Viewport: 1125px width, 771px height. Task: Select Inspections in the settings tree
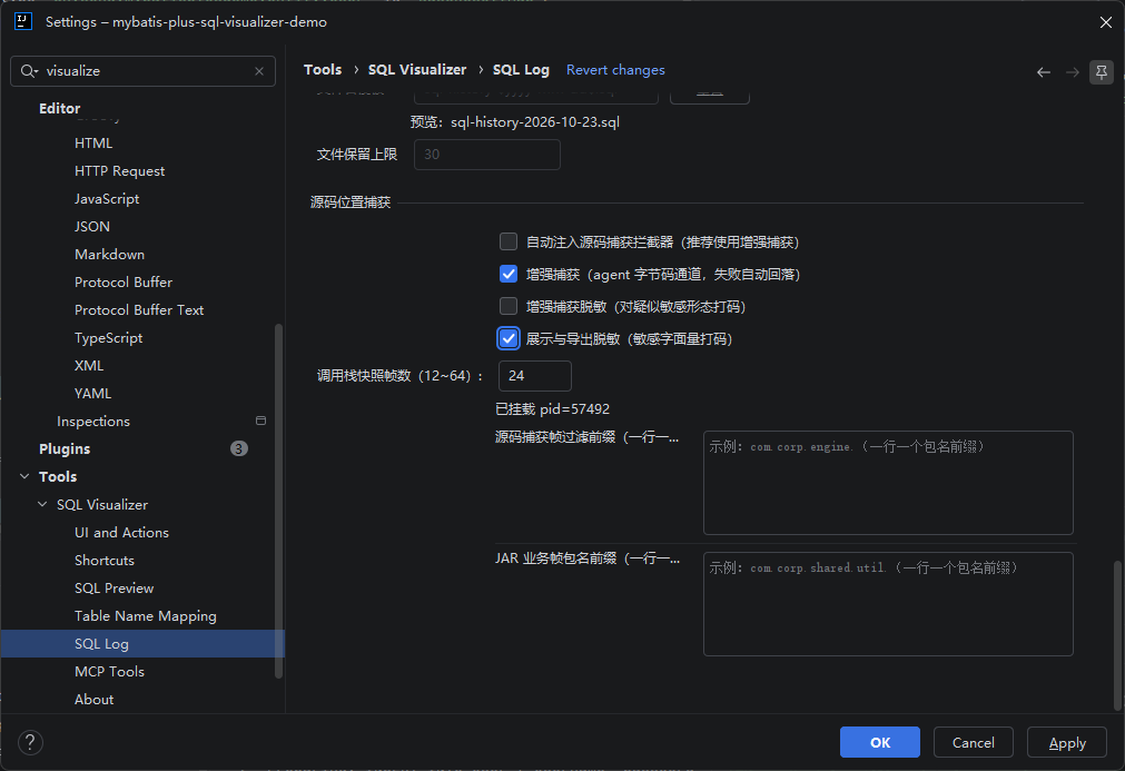(x=93, y=422)
